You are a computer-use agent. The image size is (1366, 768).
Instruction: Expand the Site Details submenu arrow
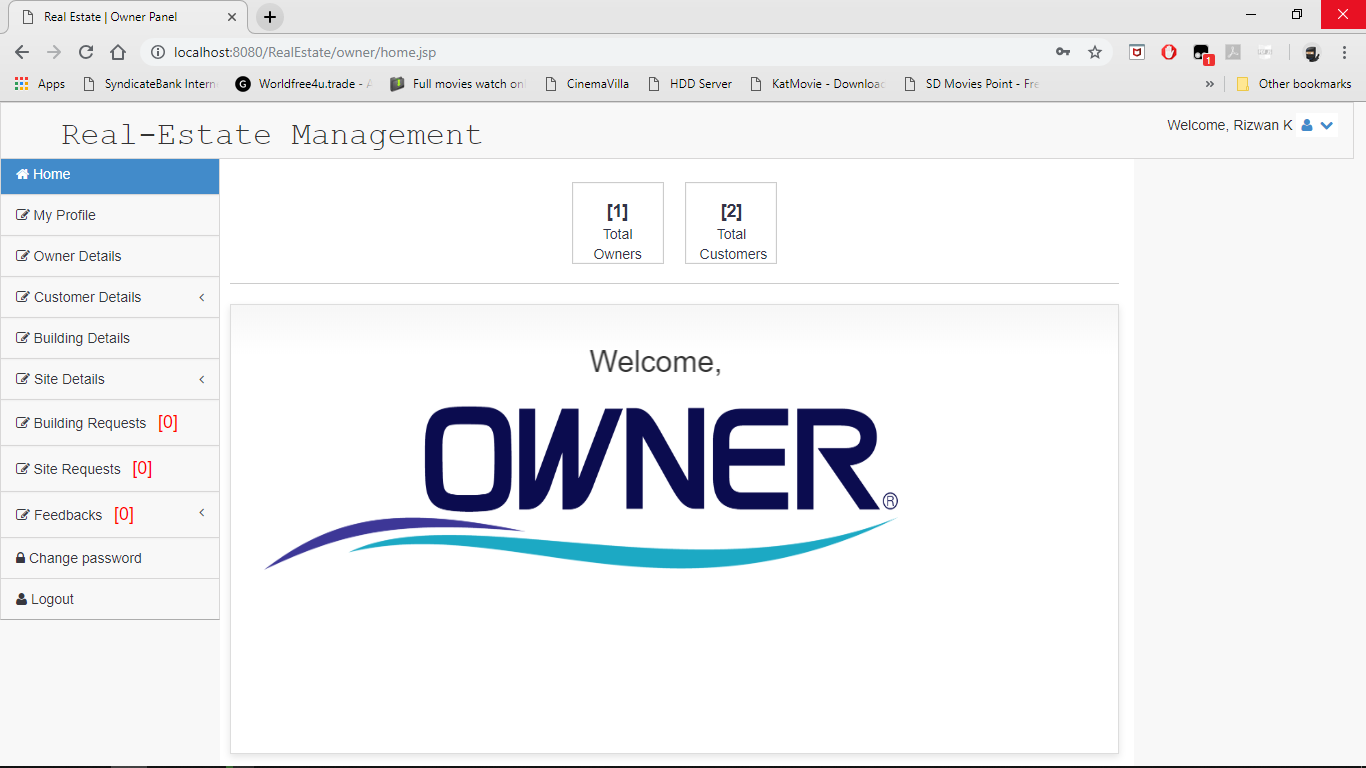(202, 379)
